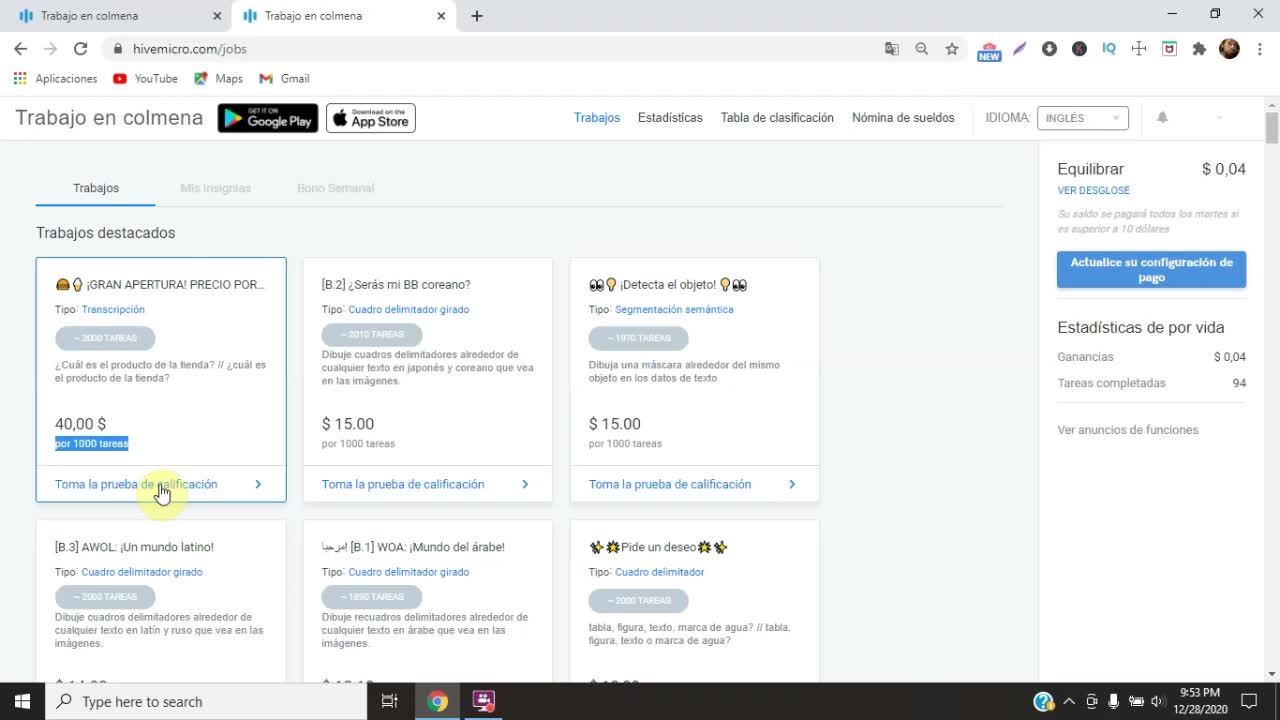Click VER DESGLOSE balance link
Viewport: 1280px width, 720px height.
(x=1094, y=190)
